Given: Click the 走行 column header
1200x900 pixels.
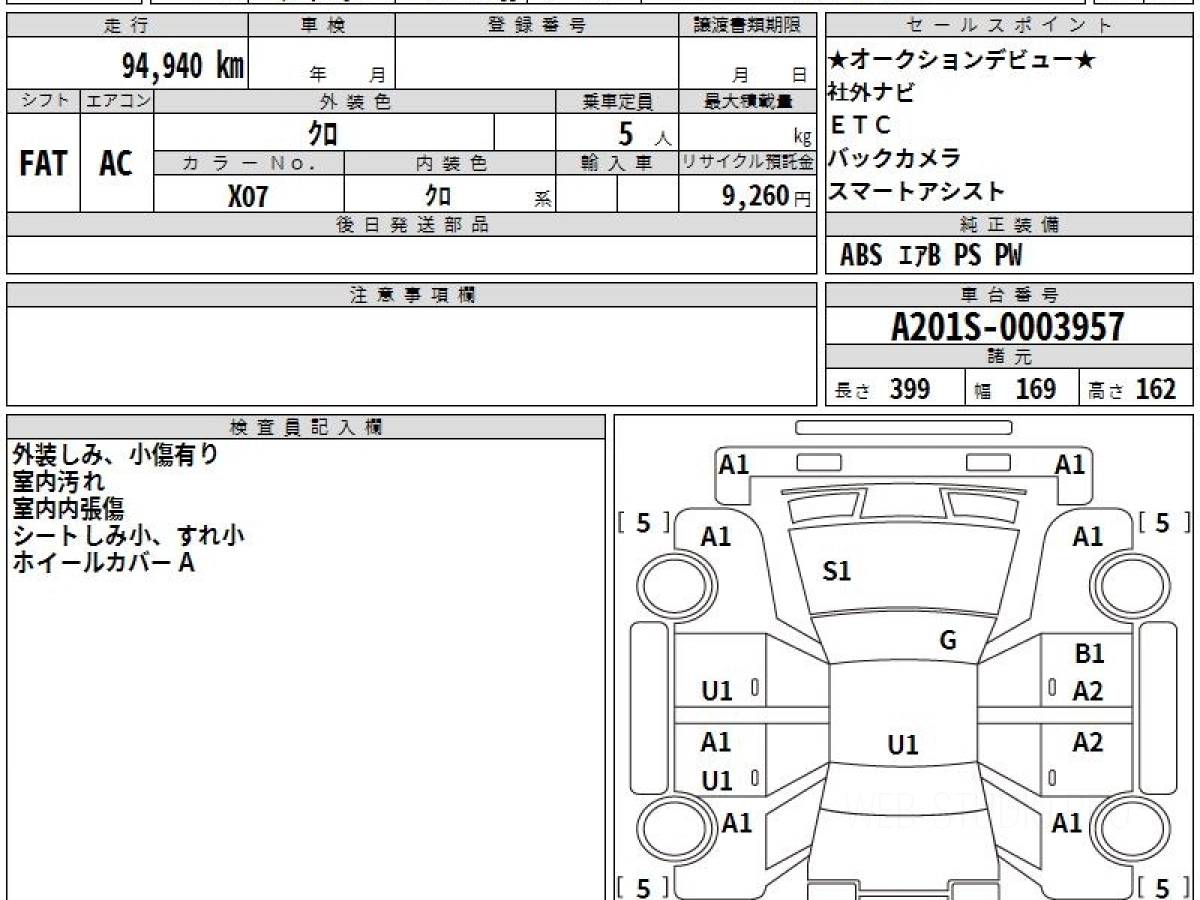Looking at the screenshot, I should [127, 26].
